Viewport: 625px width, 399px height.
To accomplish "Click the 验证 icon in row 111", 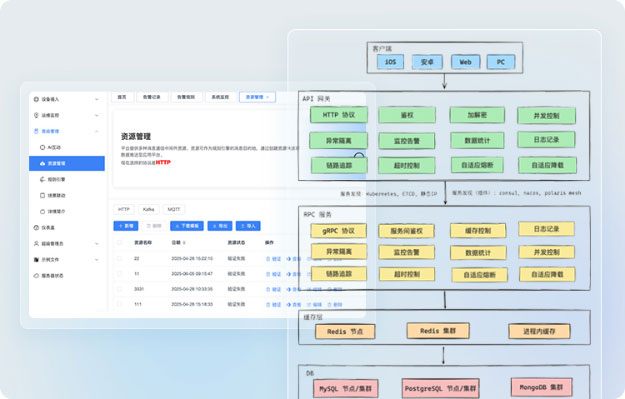I will coord(268,305).
